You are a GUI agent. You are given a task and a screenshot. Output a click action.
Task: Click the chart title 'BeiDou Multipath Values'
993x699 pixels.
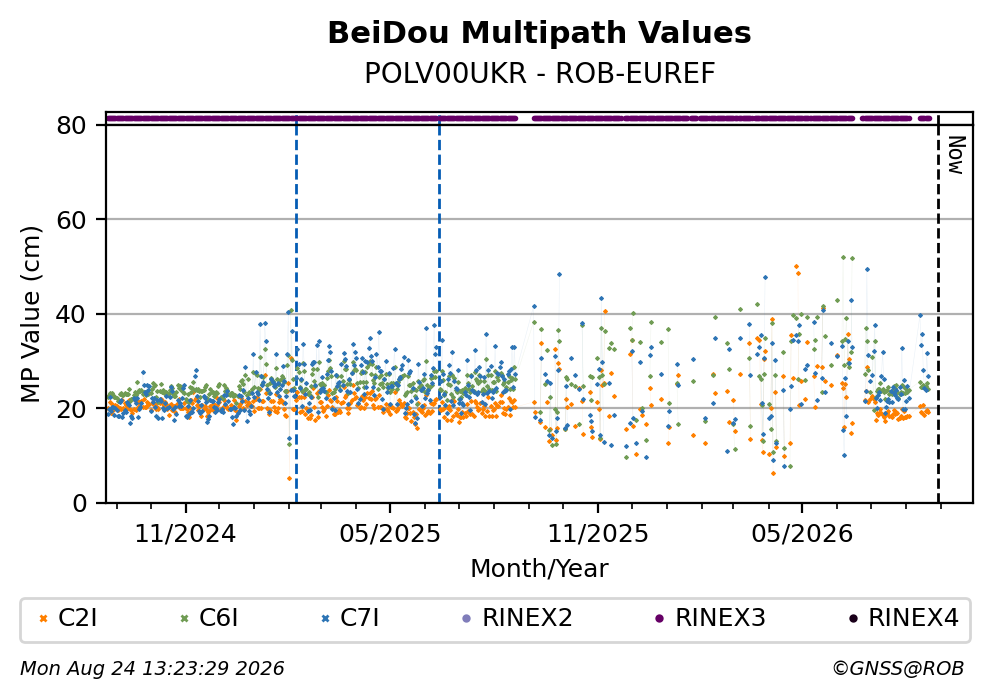tap(539, 33)
